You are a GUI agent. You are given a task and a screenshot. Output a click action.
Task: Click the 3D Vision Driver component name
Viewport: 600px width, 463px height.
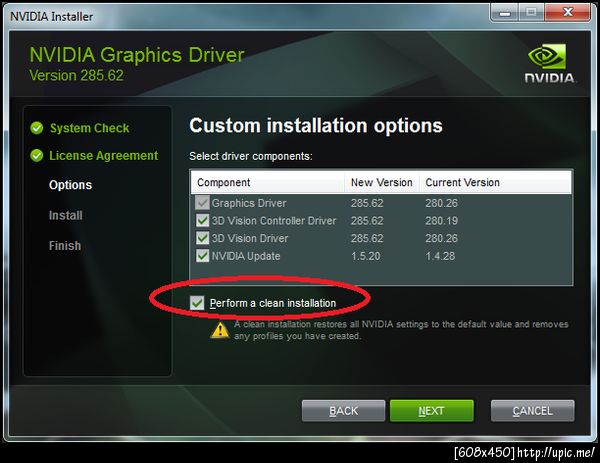pyautogui.click(x=249, y=238)
